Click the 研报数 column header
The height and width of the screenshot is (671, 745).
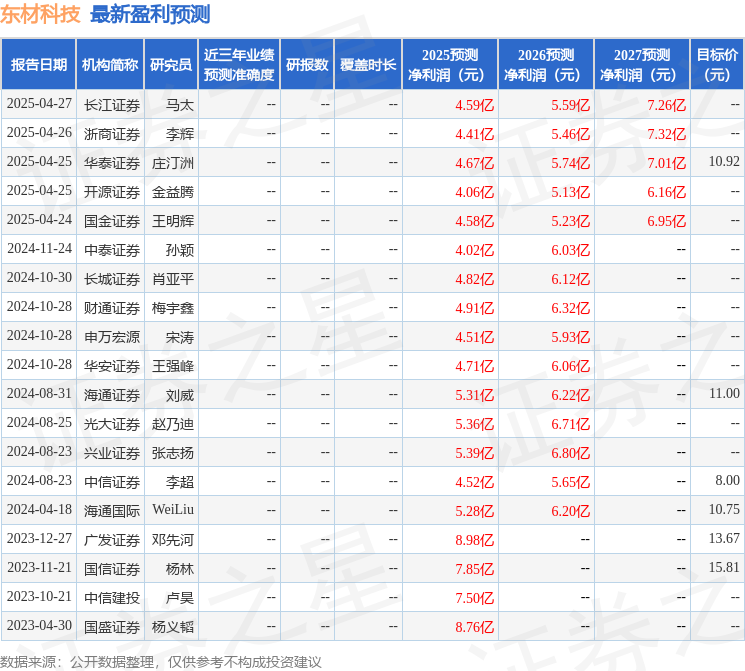point(307,65)
